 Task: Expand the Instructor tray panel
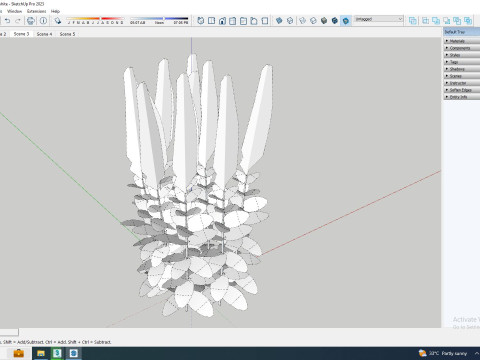462,83
